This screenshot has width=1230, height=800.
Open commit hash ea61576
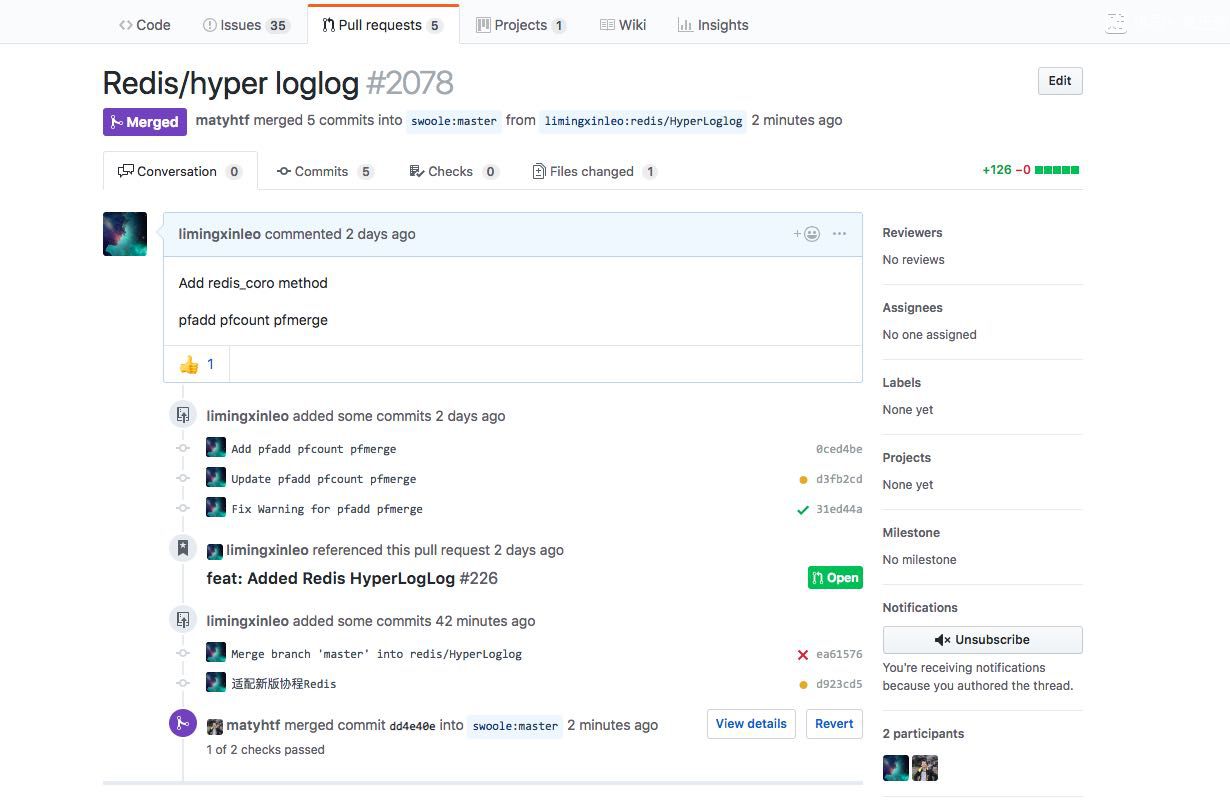point(839,654)
